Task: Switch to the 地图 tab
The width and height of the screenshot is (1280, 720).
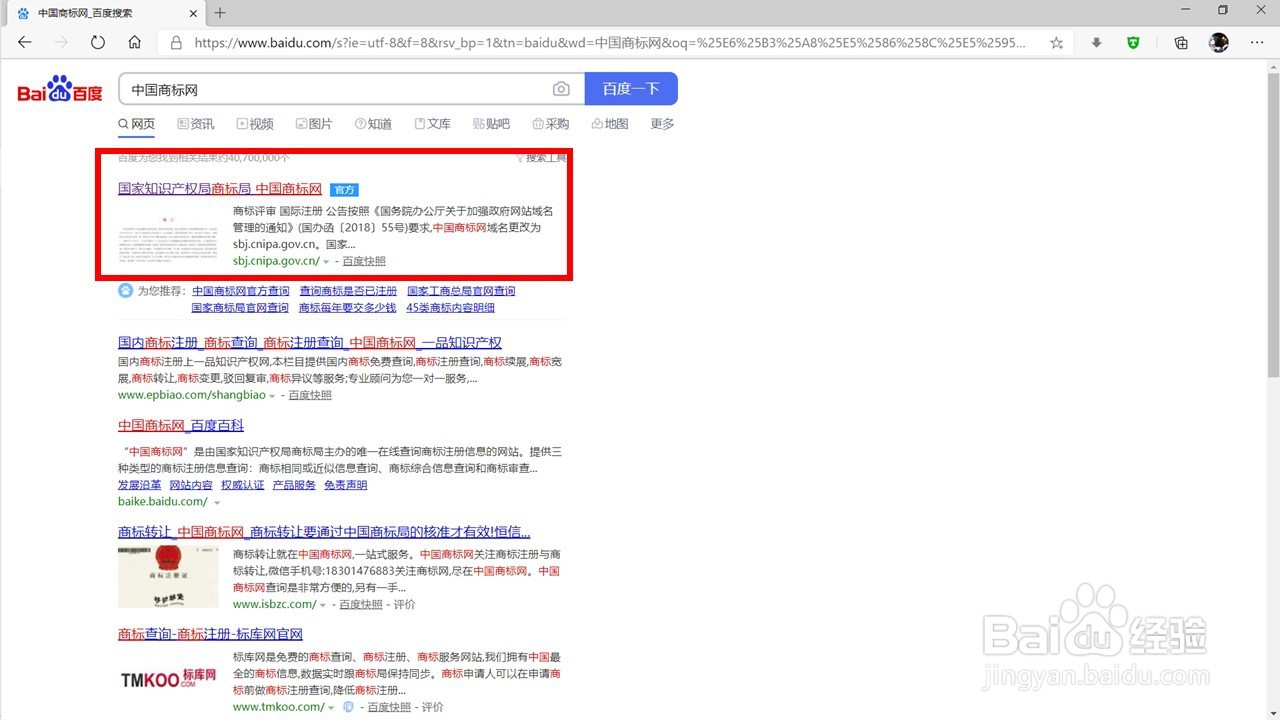Action: 610,124
